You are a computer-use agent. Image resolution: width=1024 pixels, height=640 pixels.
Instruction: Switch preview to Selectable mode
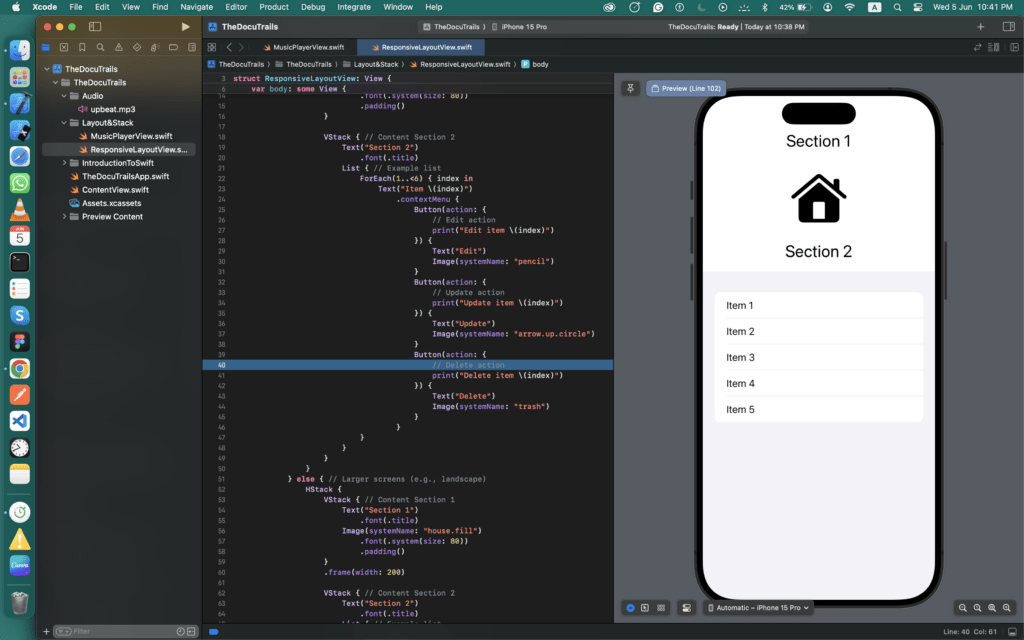[x=645, y=607]
